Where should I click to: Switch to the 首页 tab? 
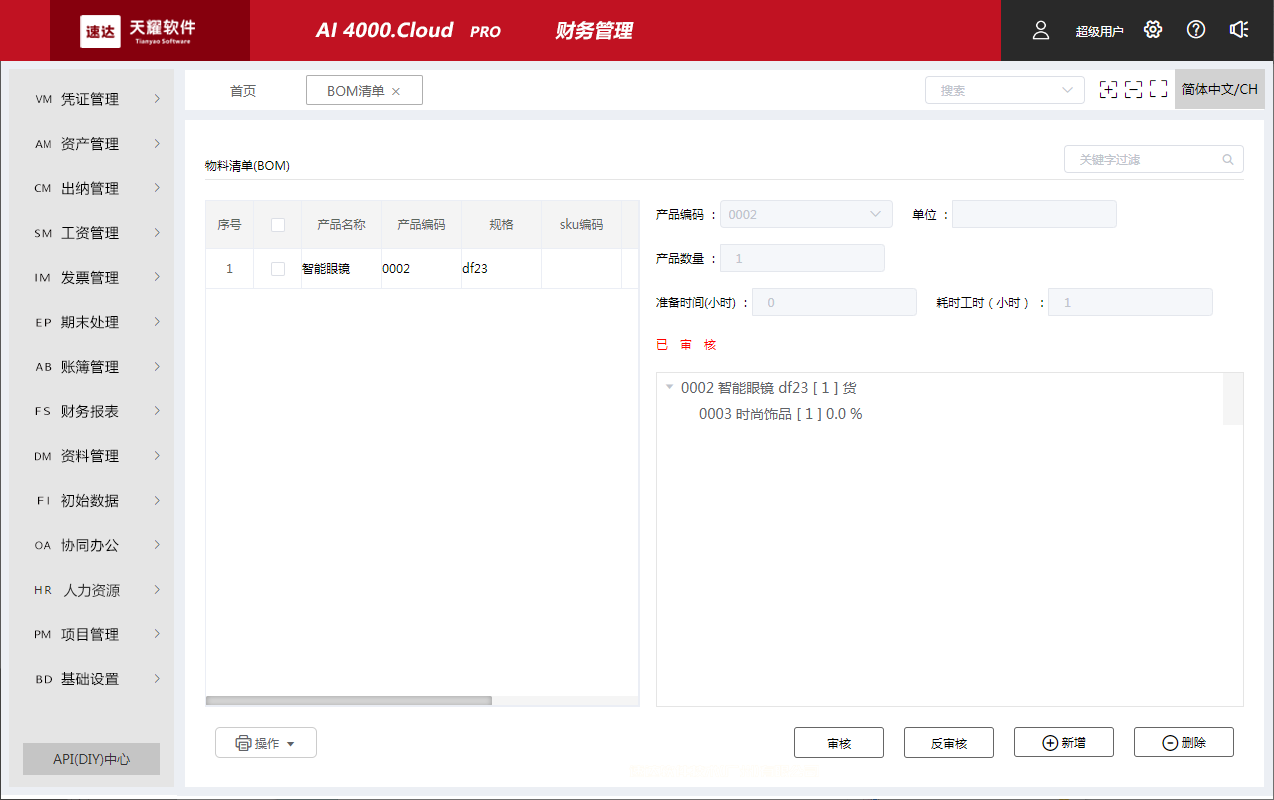click(242, 89)
